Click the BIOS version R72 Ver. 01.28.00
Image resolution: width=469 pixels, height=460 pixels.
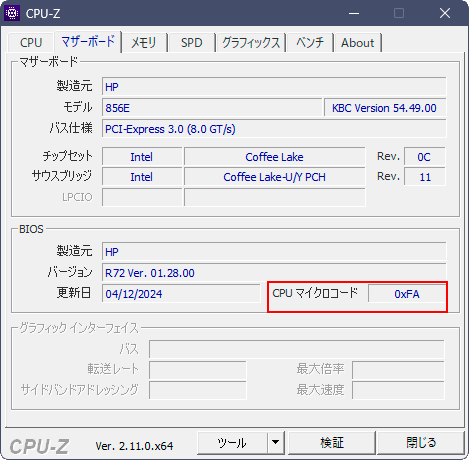pos(274,273)
